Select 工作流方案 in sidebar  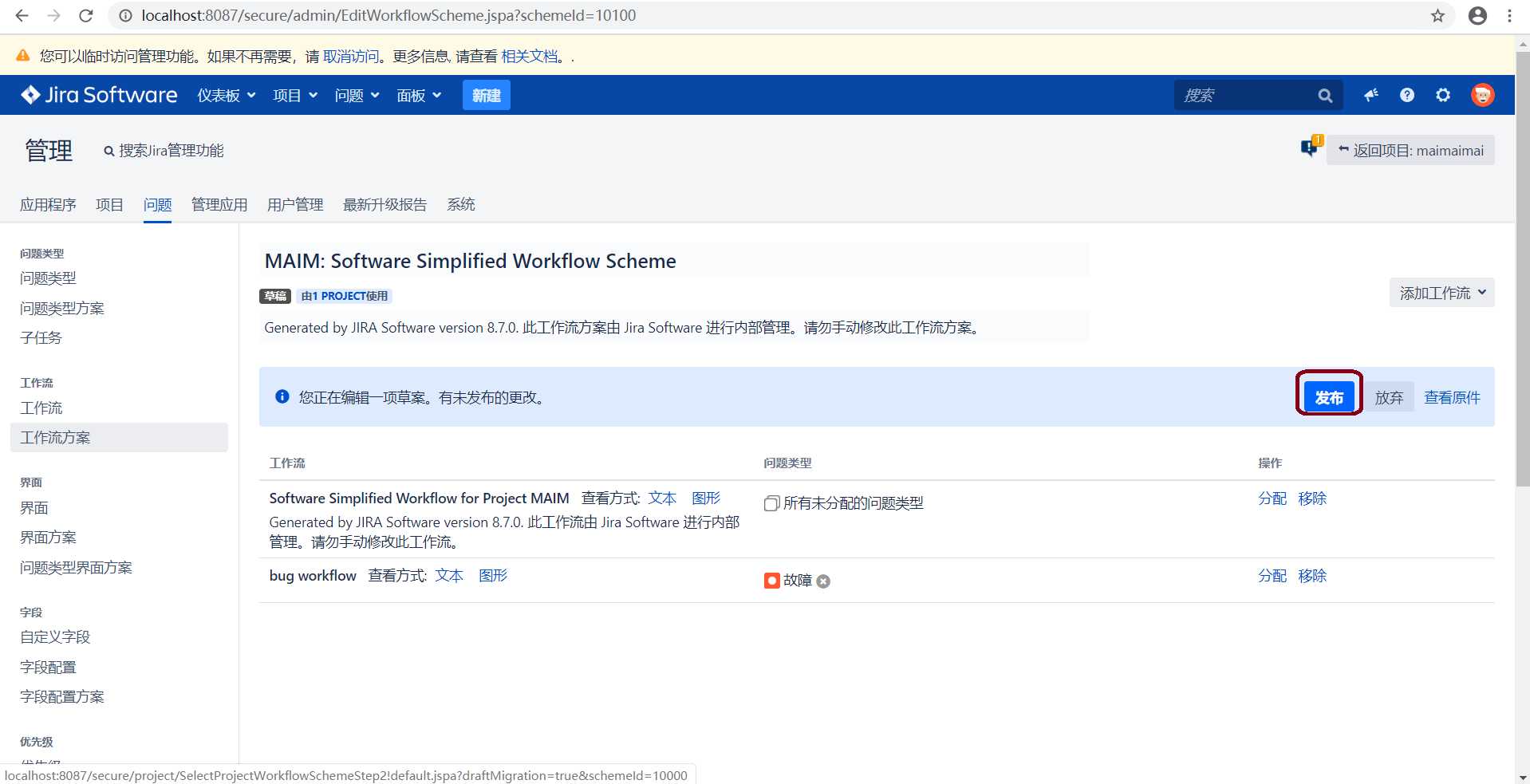[119, 437]
